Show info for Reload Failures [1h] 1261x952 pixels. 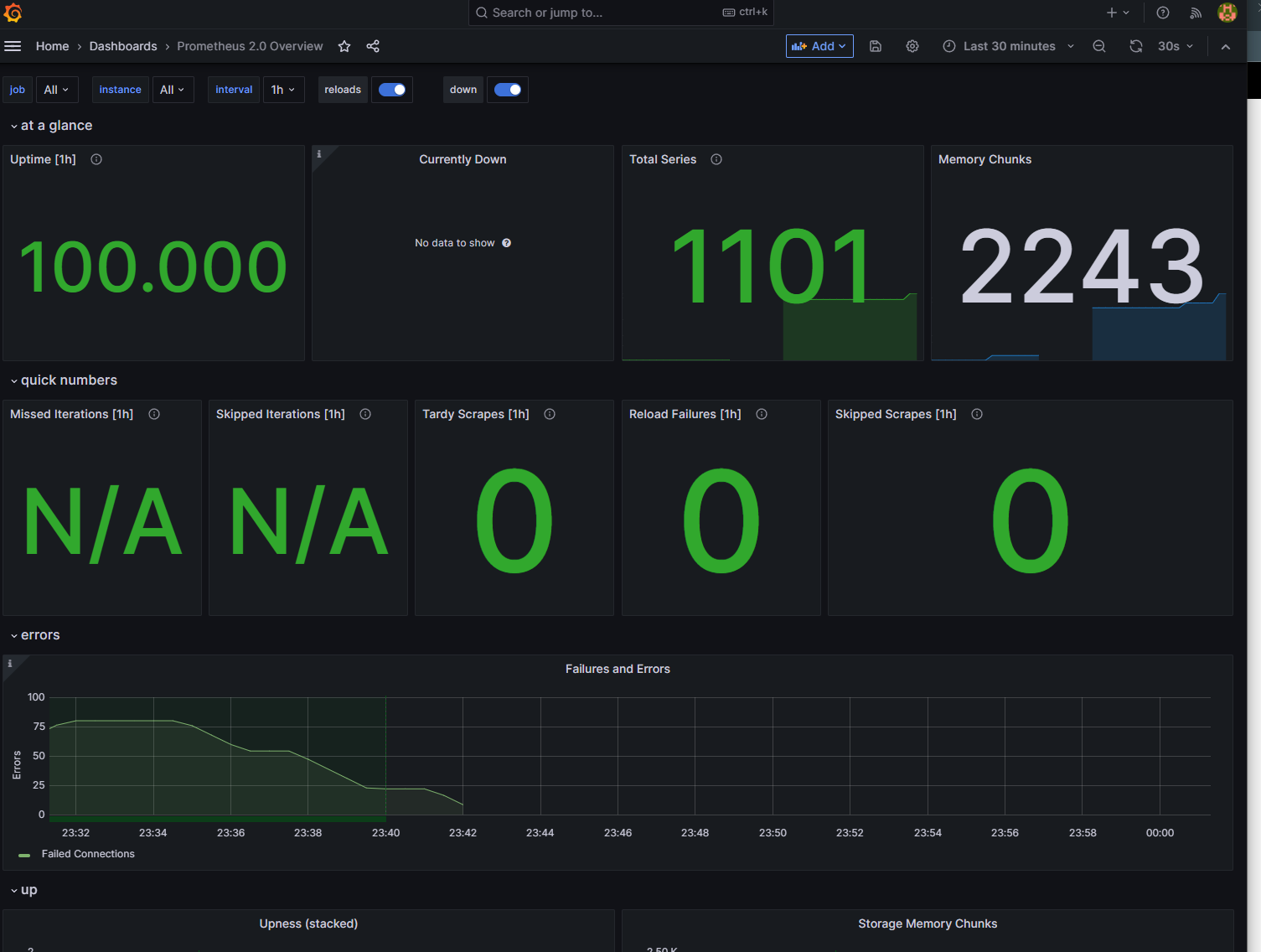click(762, 414)
